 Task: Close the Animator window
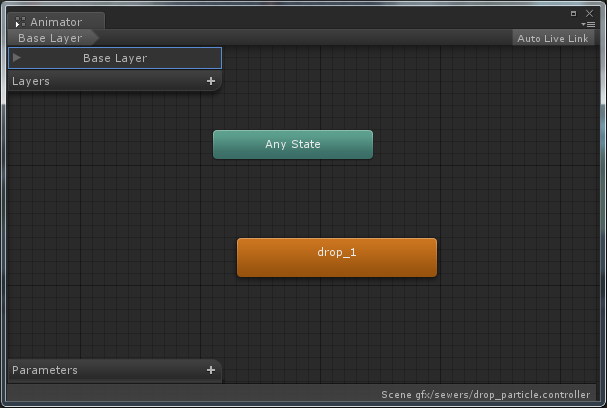tap(590, 14)
